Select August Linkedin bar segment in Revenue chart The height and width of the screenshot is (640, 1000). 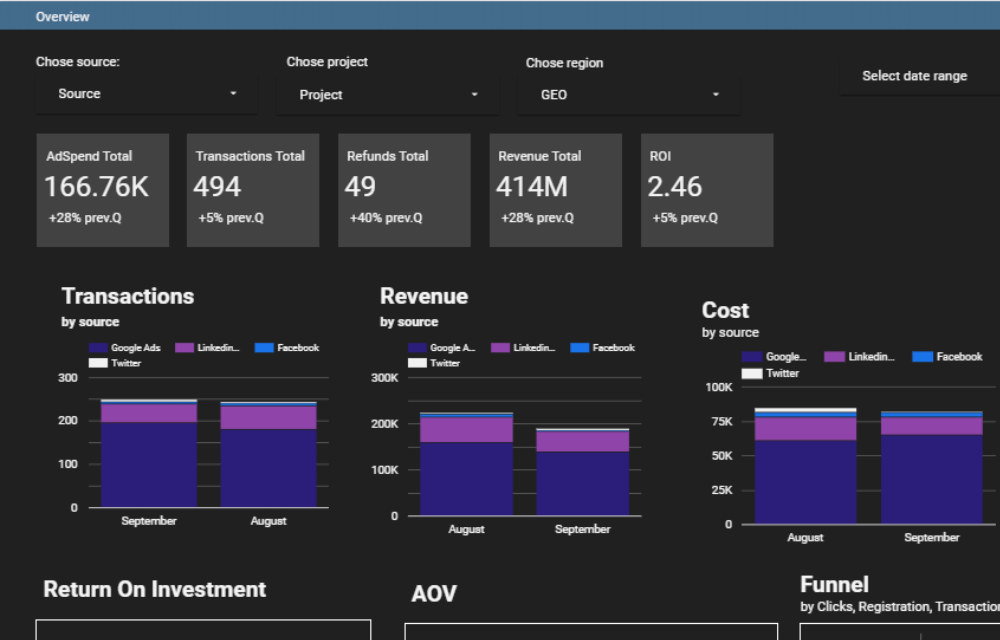[x=466, y=429]
